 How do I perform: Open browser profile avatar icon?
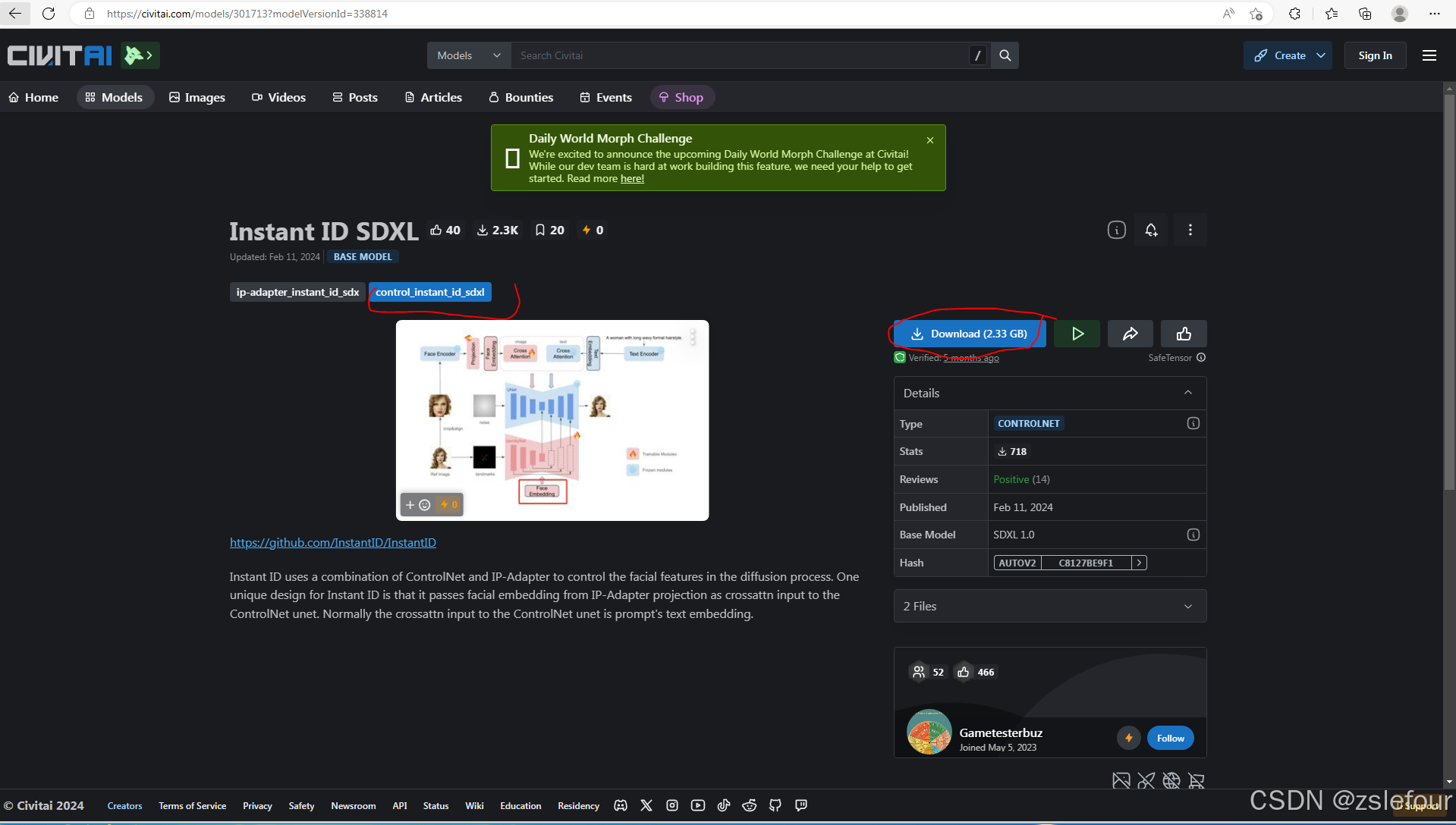(x=1400, y=14)
